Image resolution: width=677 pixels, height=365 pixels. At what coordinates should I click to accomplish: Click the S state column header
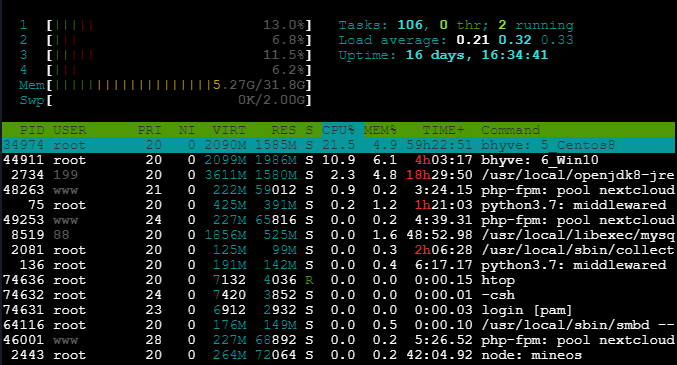[309, 130]
